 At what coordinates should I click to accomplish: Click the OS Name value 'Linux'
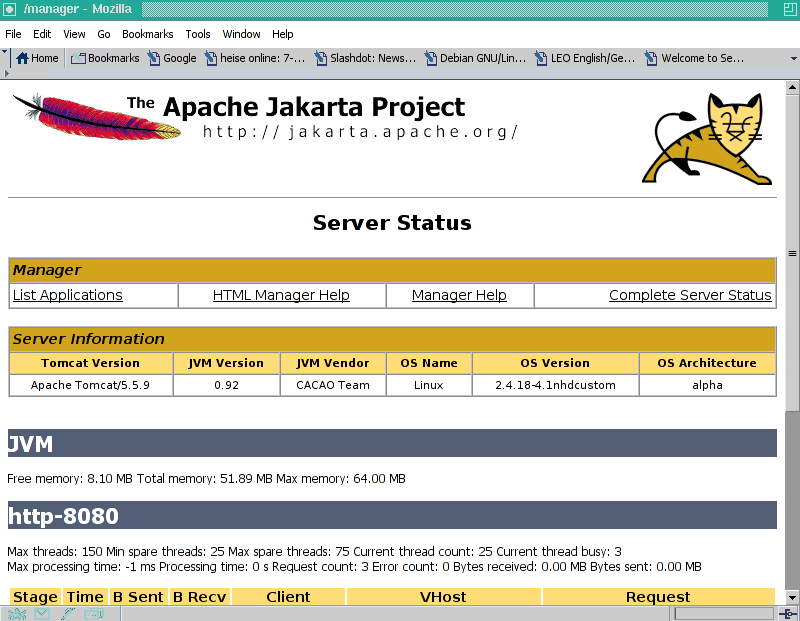coord(429,385)
